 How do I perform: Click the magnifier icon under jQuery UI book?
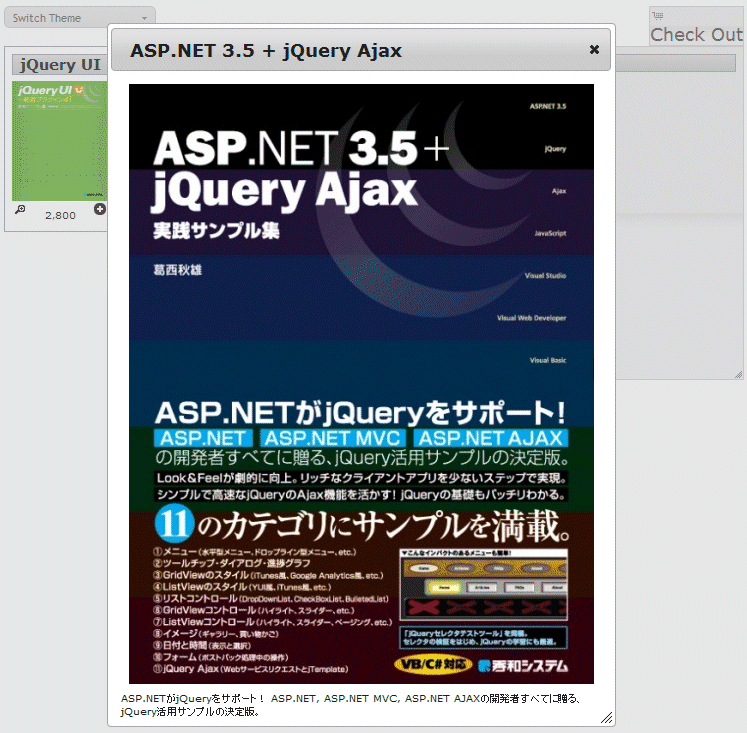20,209
